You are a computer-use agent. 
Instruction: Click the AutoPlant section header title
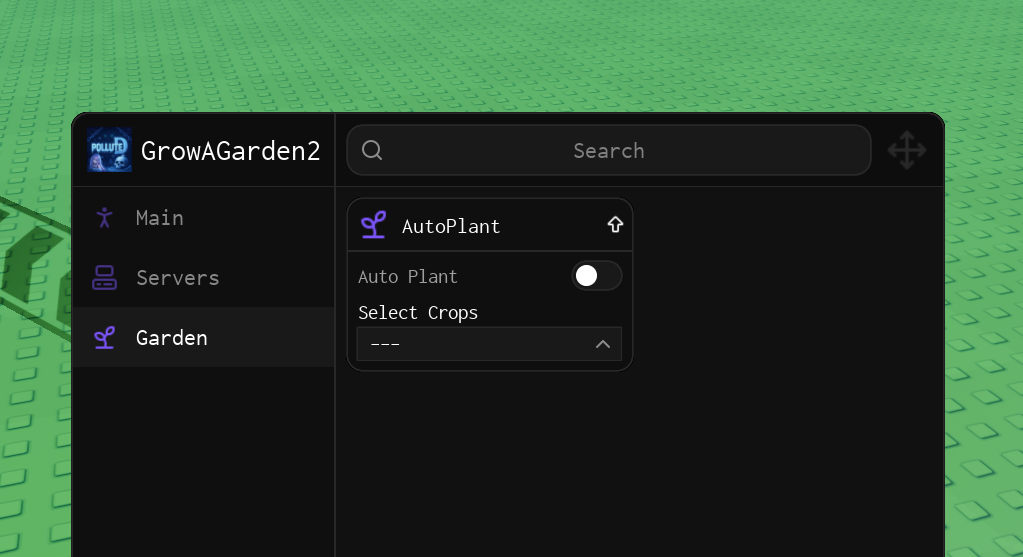pos(451,226)
